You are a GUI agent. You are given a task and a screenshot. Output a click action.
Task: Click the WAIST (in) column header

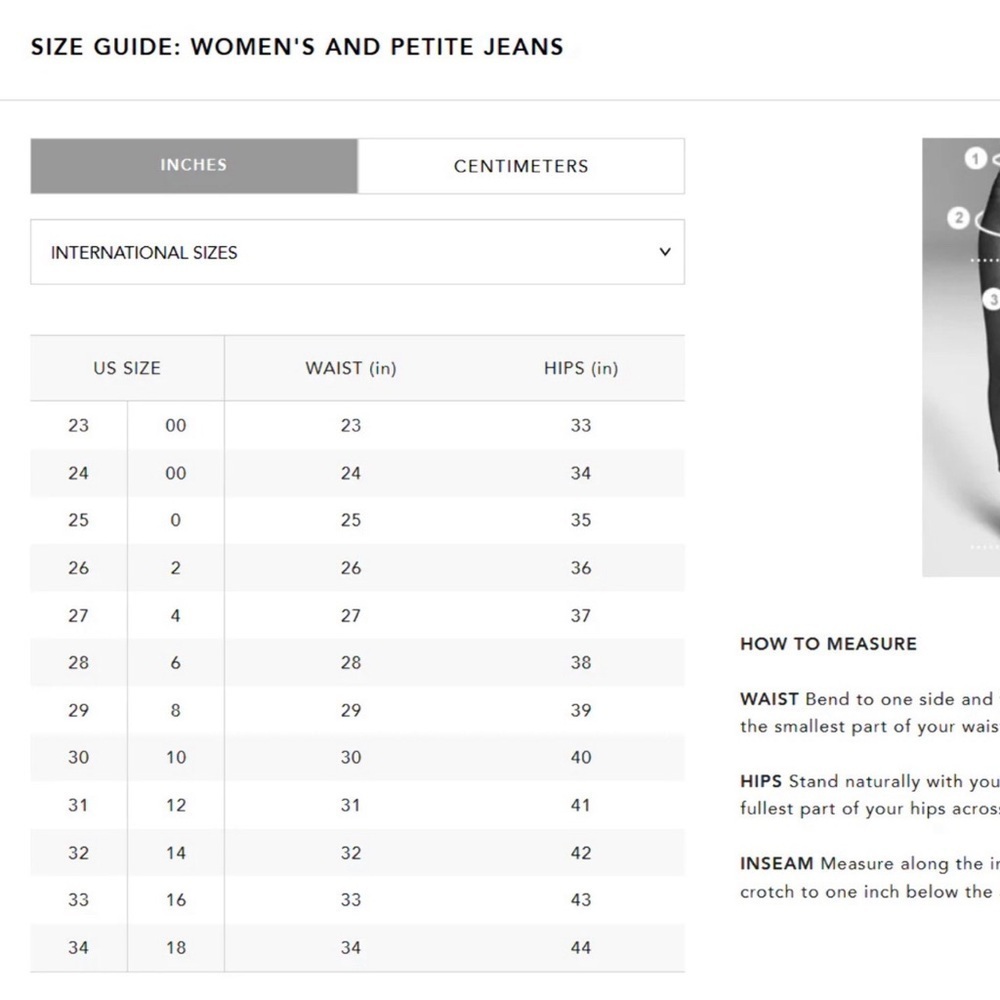351,368
